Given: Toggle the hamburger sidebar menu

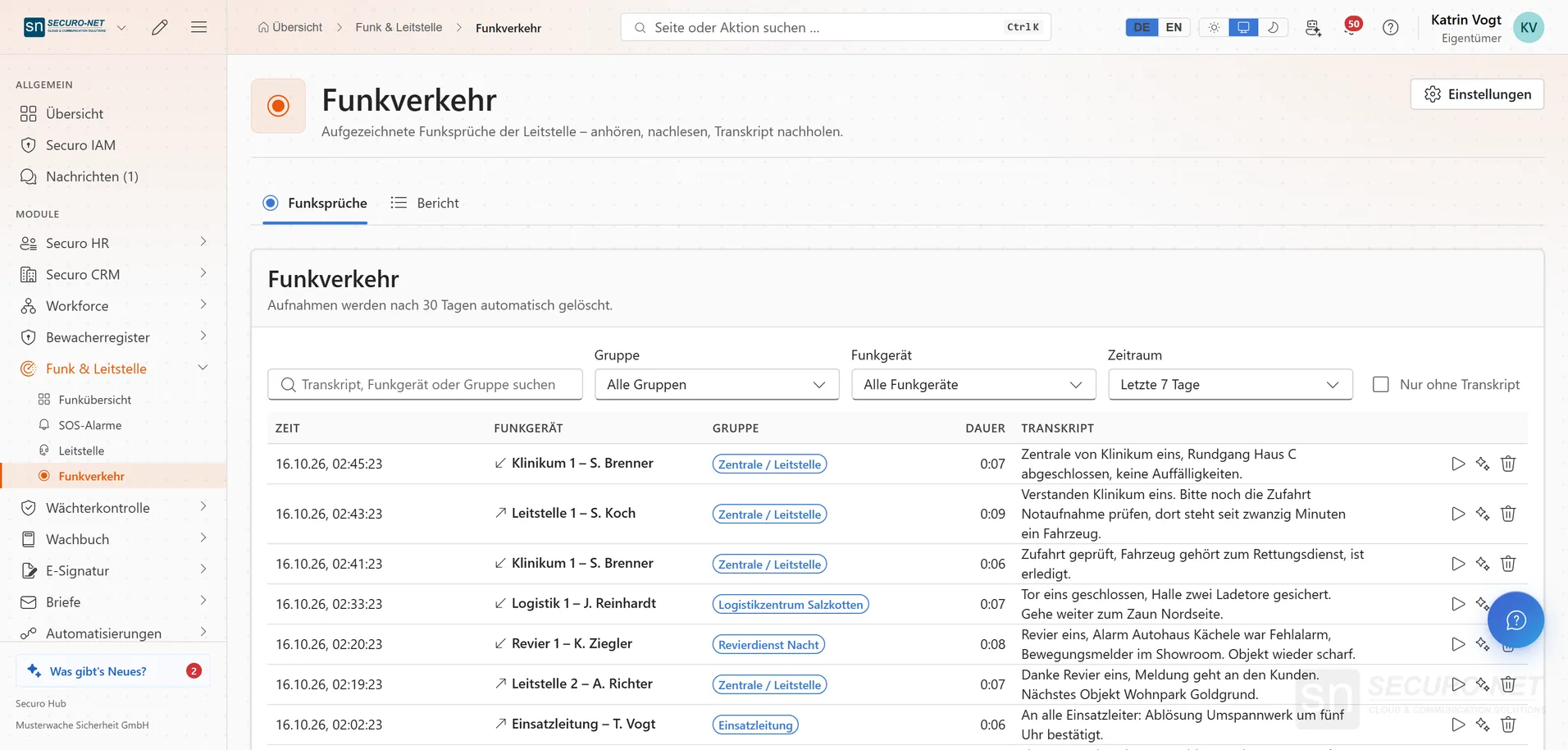Looking at the screenshot, I should 198,27.
